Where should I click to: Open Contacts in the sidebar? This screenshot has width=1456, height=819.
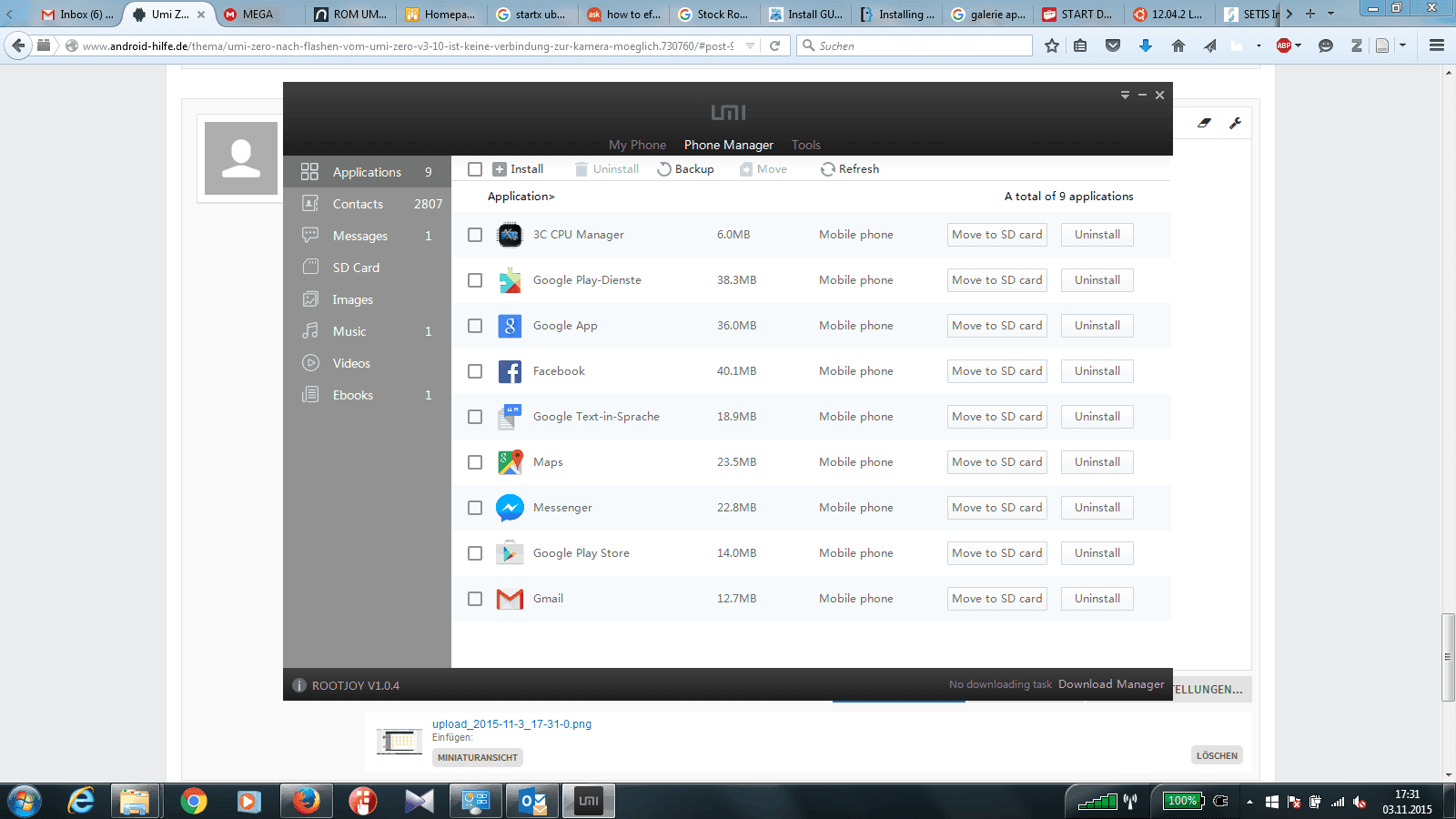[x=367, y=204]
